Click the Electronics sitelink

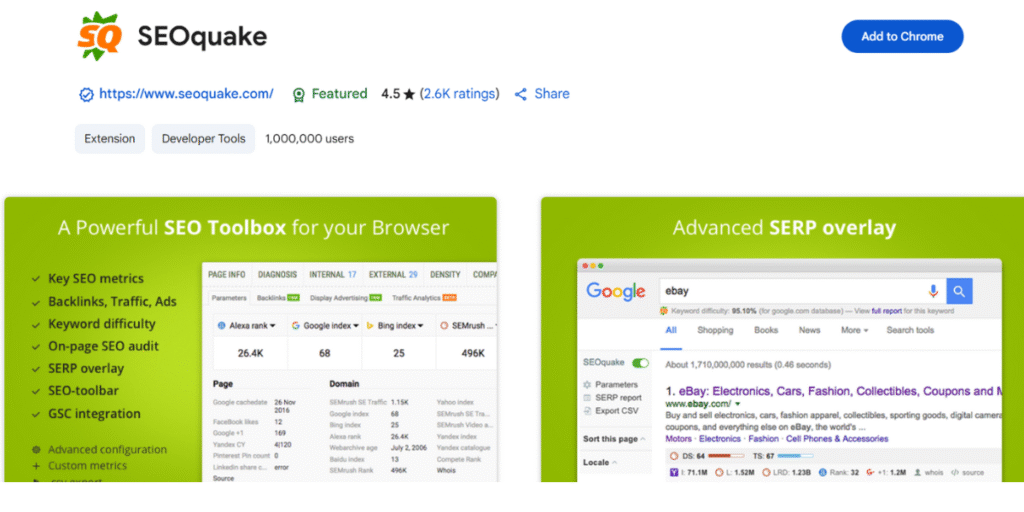tap(721, 439)
